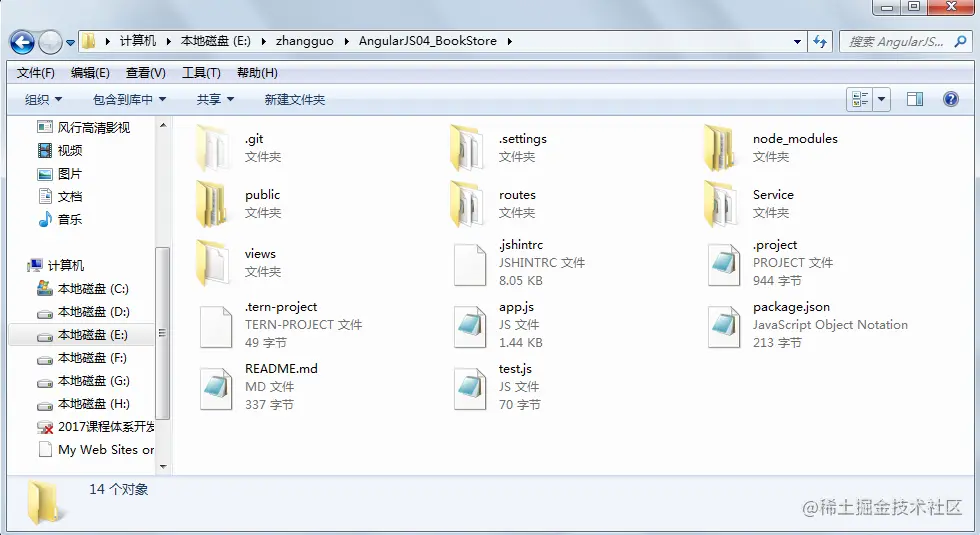This screenshot has height=535, width=980.
Task: Select 本地磁盘 (E:) in the breadcrumb
Action: (x=216, y=41)
